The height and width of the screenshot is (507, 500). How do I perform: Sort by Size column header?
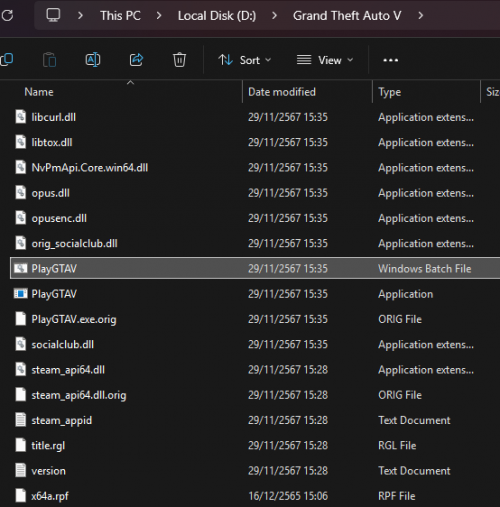[x=493, y=92]
